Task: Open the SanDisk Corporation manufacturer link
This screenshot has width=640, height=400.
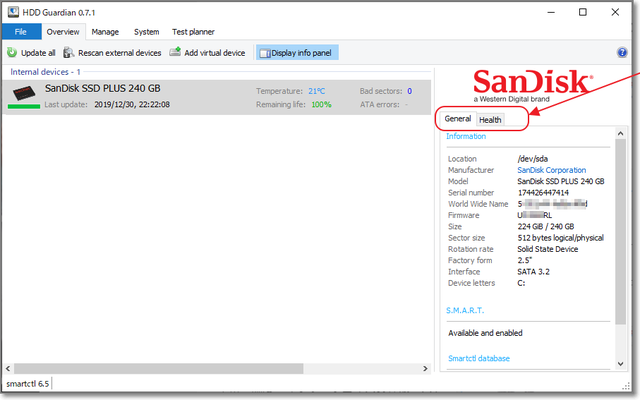Action: (x=551, y=170)
